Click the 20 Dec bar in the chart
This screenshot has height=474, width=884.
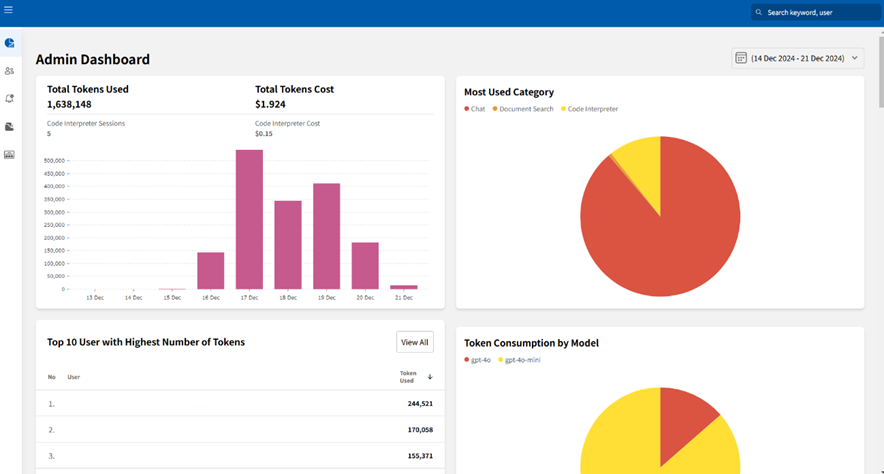(x=365, y=265)
